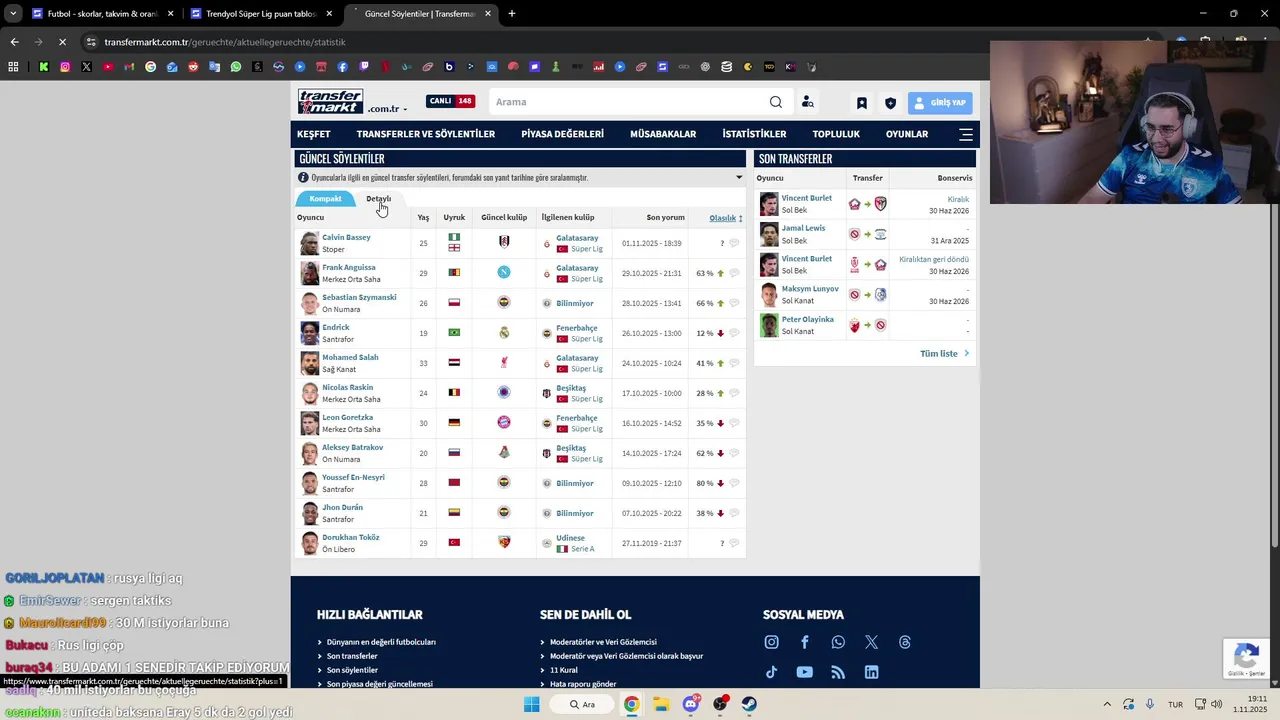Click the X icon under Sosyal Medya
Screen dimensions: 1280x720
[x=871, y=642]
